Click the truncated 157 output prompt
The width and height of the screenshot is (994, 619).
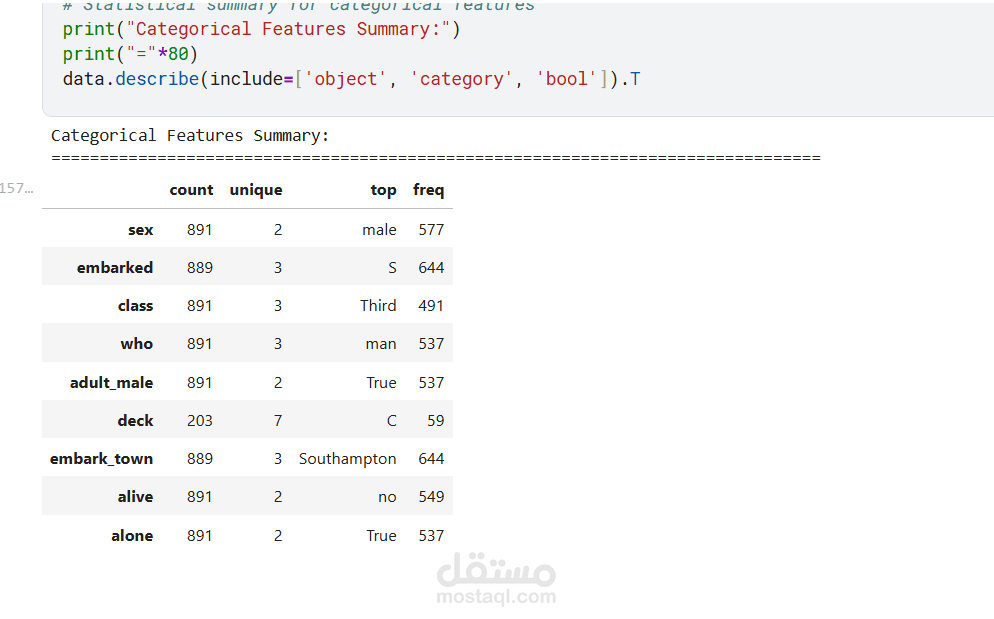17,188
